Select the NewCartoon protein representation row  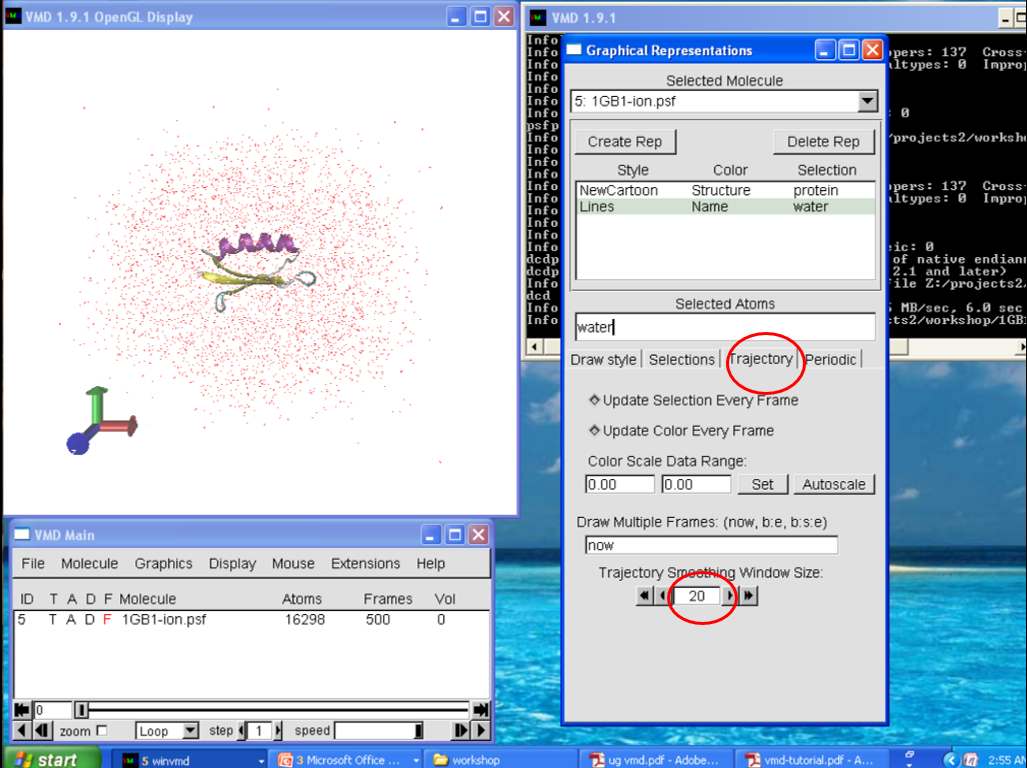[725, 191]
